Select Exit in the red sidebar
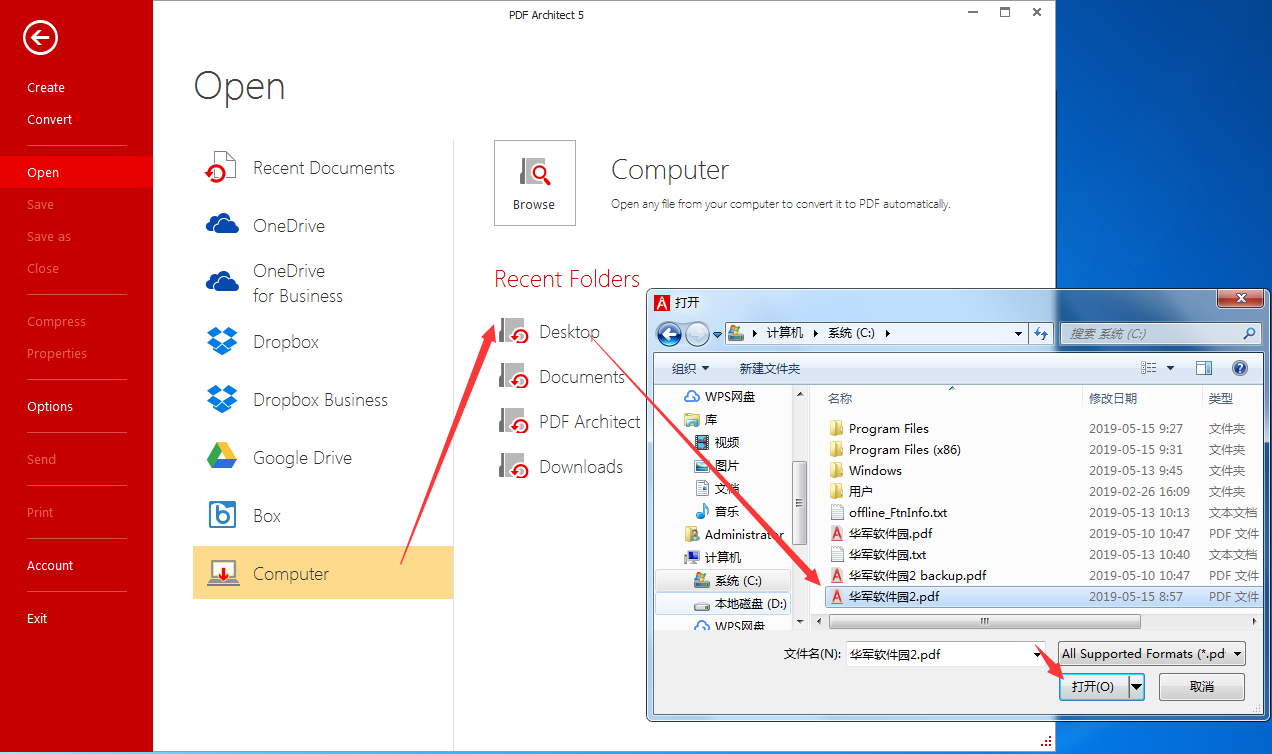1272x754 pixels. (37, 619)
